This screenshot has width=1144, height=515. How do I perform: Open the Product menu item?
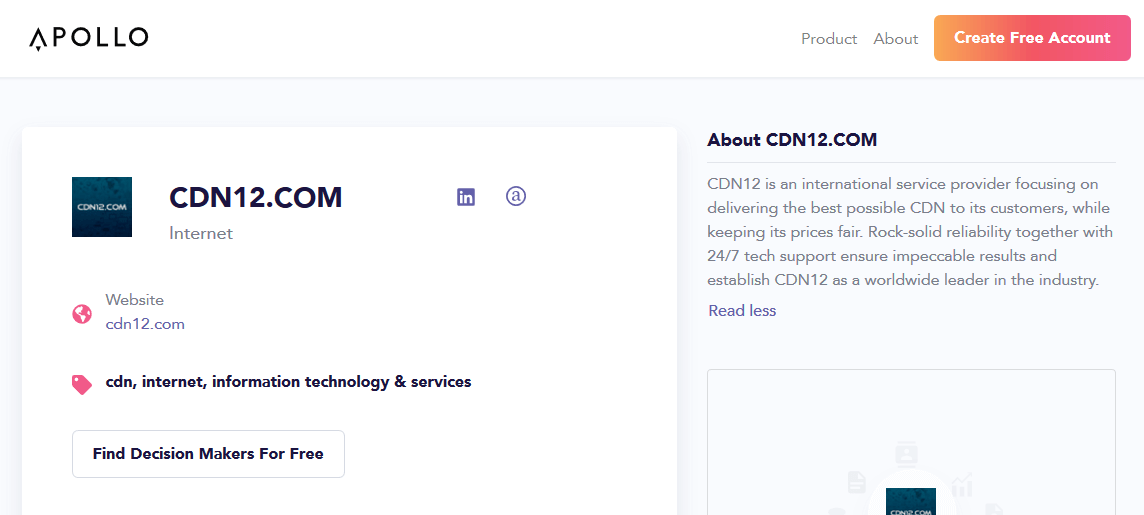click(x=829, y=39)
